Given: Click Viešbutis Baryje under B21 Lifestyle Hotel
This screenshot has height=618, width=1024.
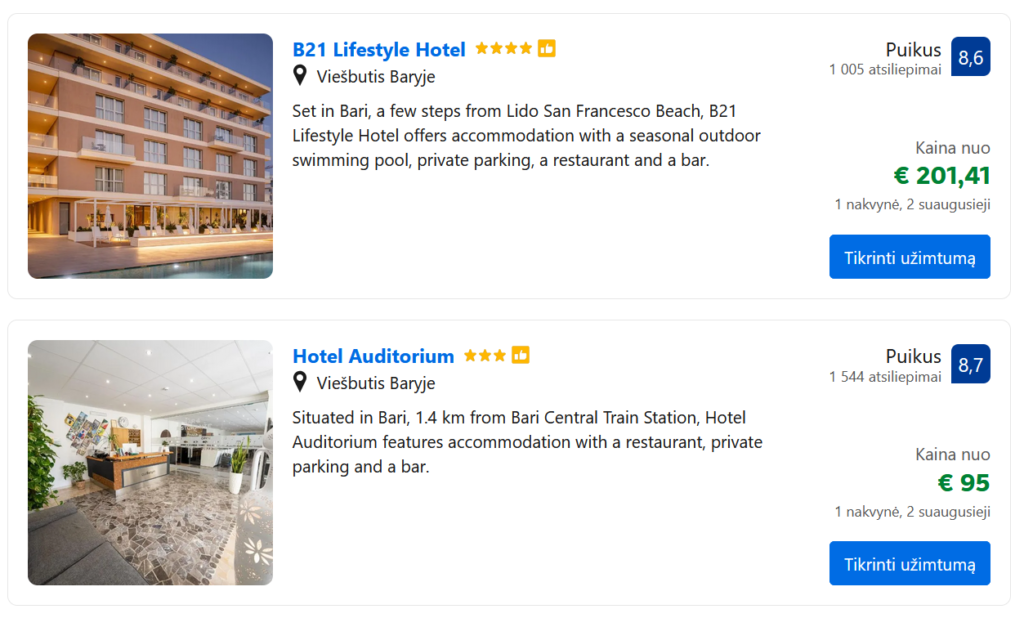Looking at the screenshot, I should [x=376, y=77].
